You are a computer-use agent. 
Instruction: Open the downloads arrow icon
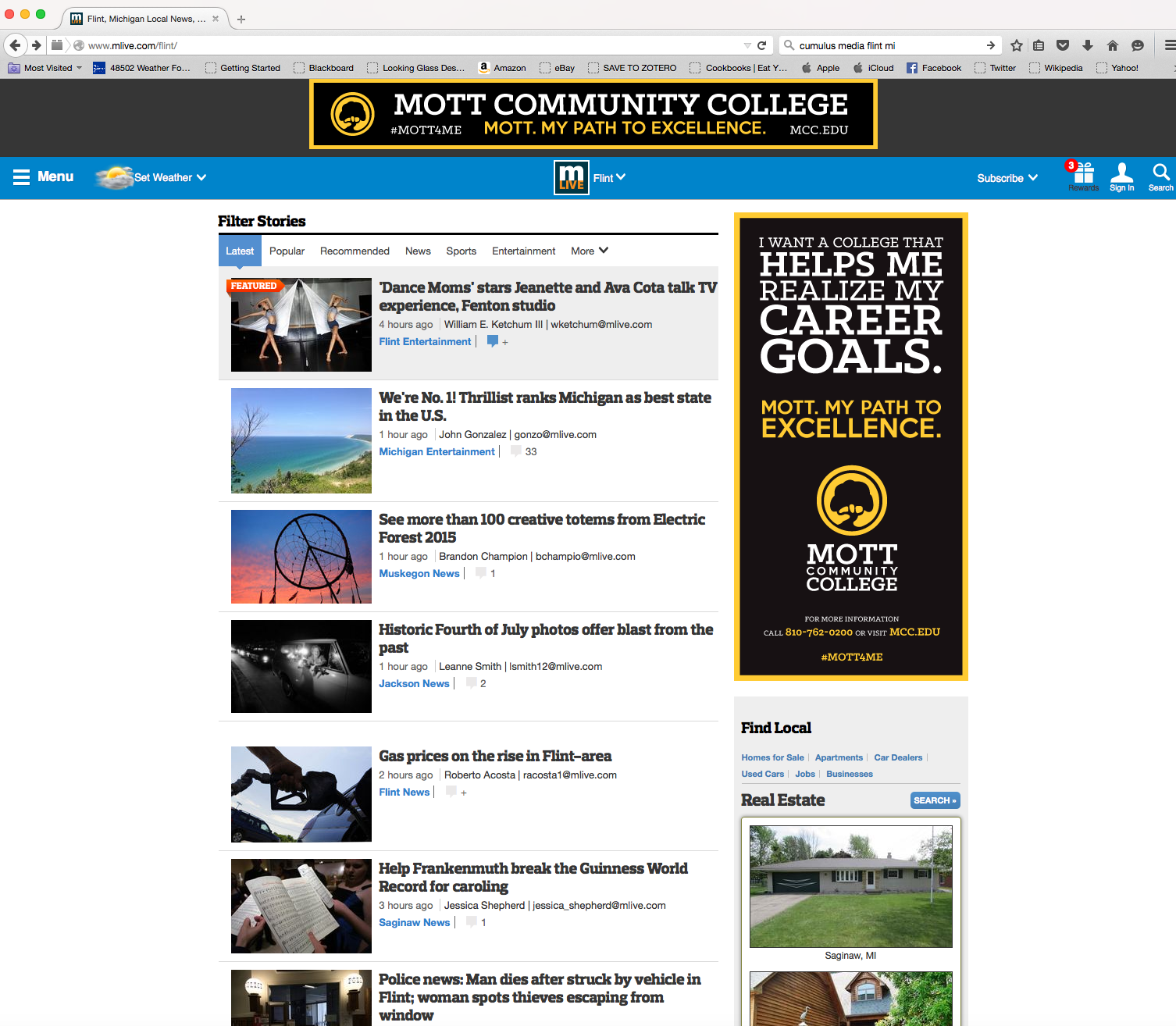(1088, 45)
